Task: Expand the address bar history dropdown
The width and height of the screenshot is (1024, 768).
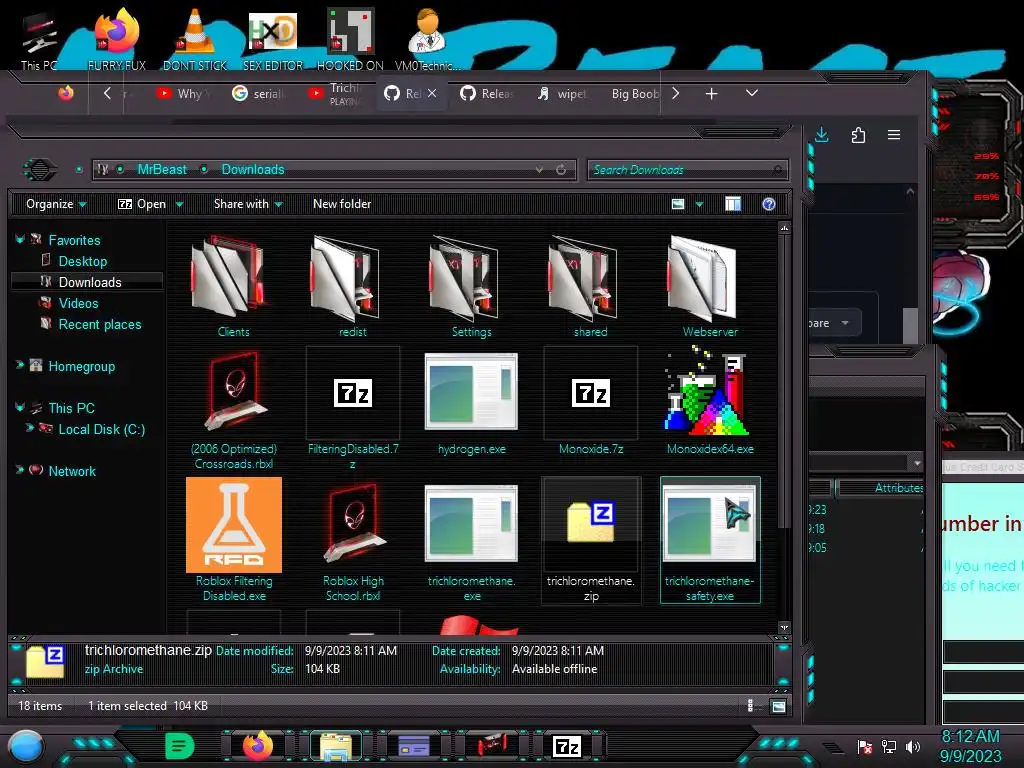Action: (x=539, y=170)
